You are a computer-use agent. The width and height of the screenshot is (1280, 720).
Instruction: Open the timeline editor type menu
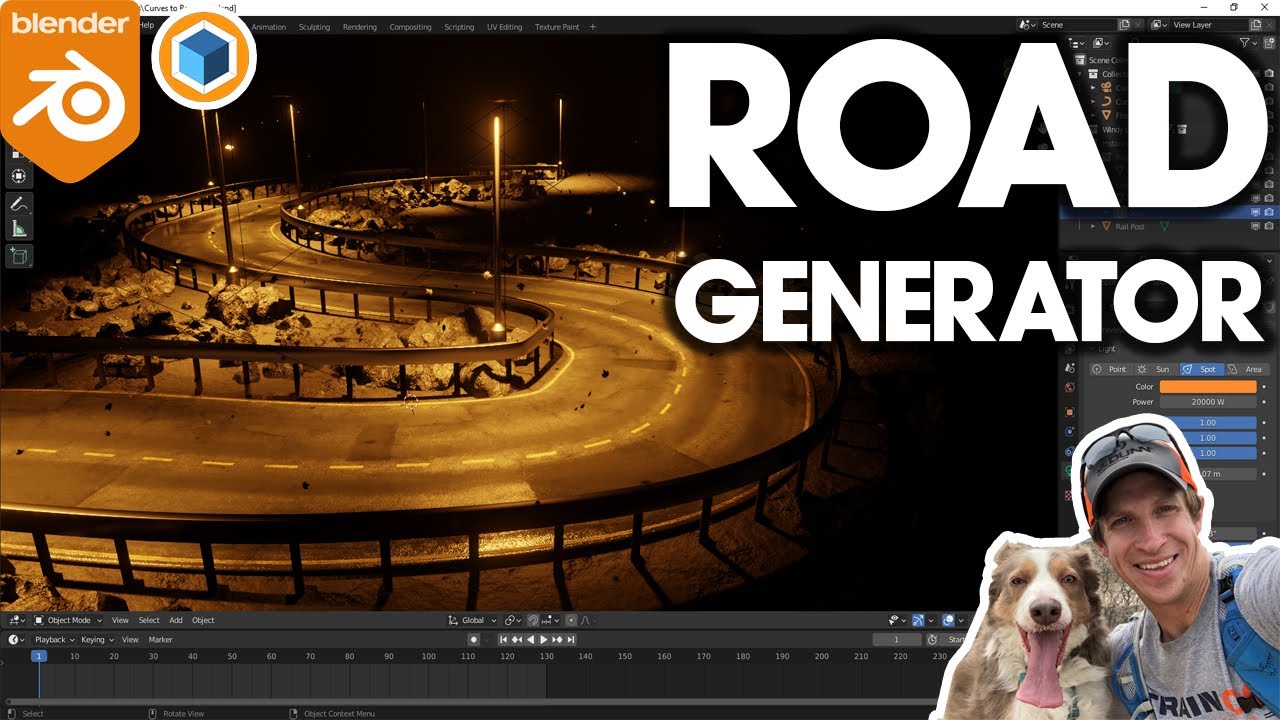17,639
